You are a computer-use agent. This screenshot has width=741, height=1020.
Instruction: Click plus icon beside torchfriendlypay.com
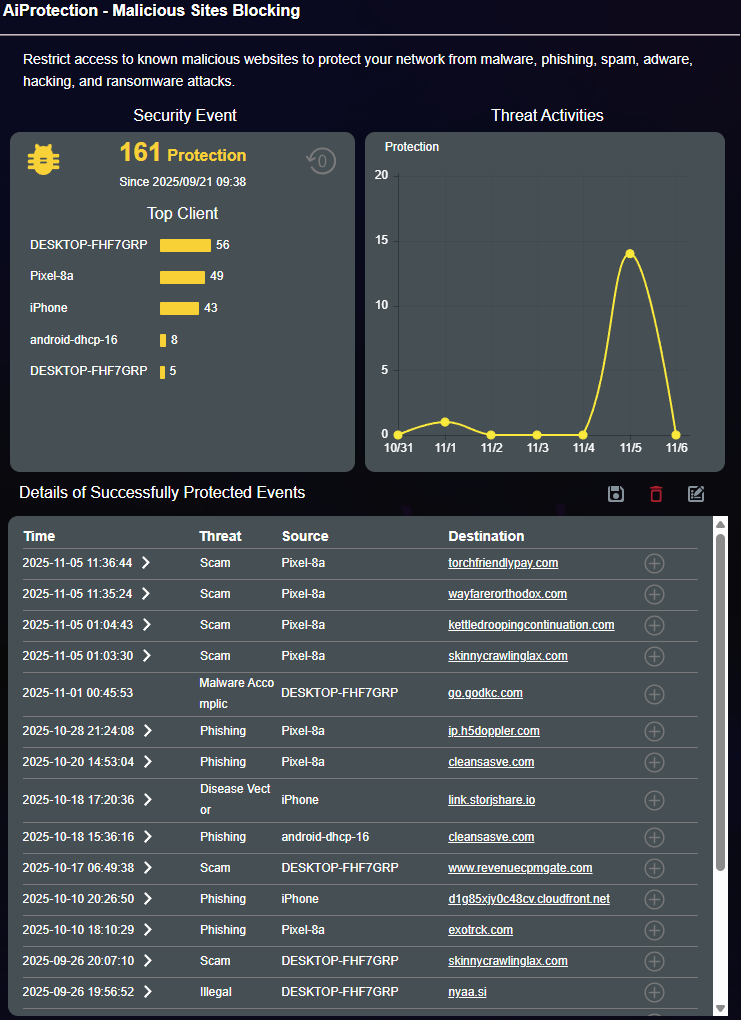[654, 564]
